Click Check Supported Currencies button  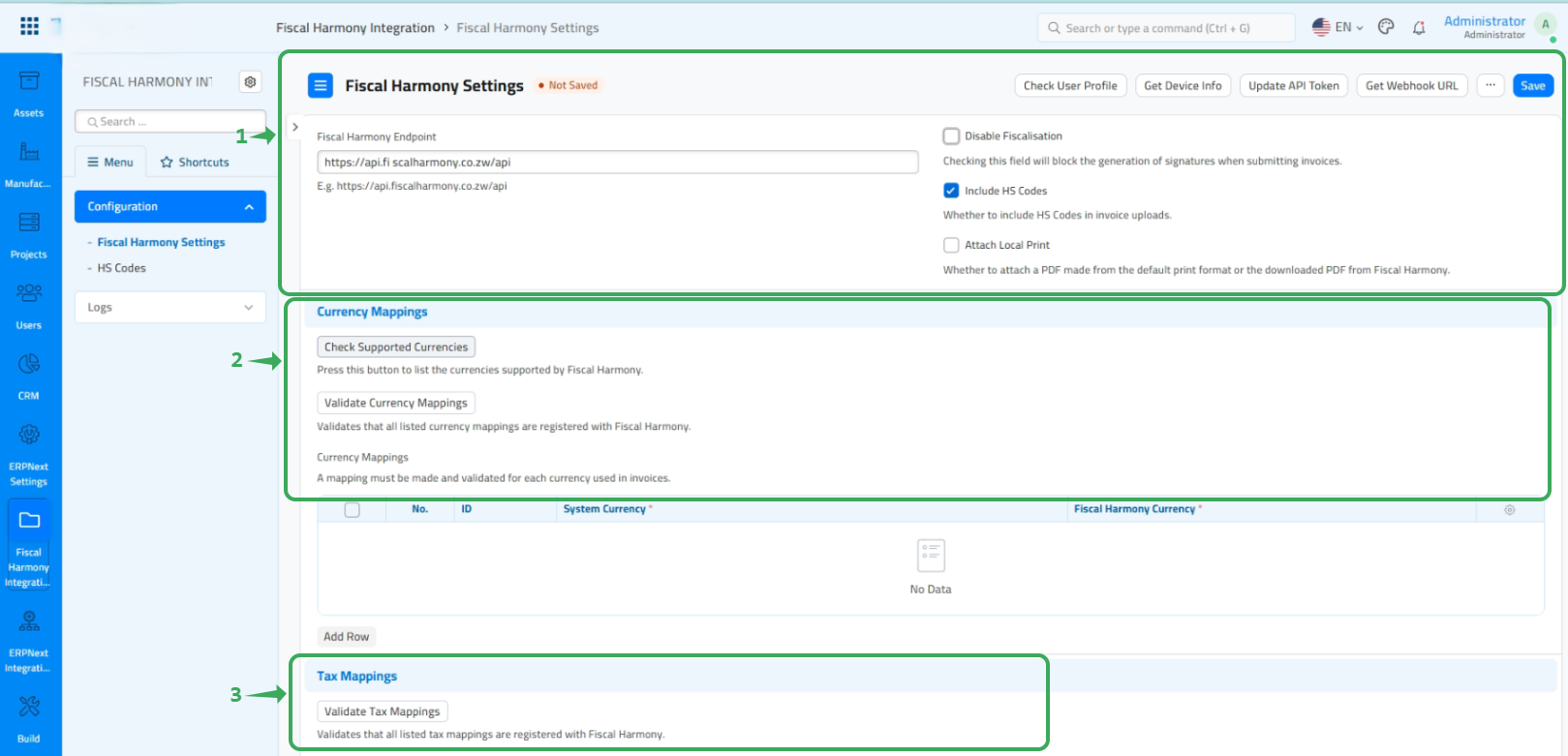(396, 347)
